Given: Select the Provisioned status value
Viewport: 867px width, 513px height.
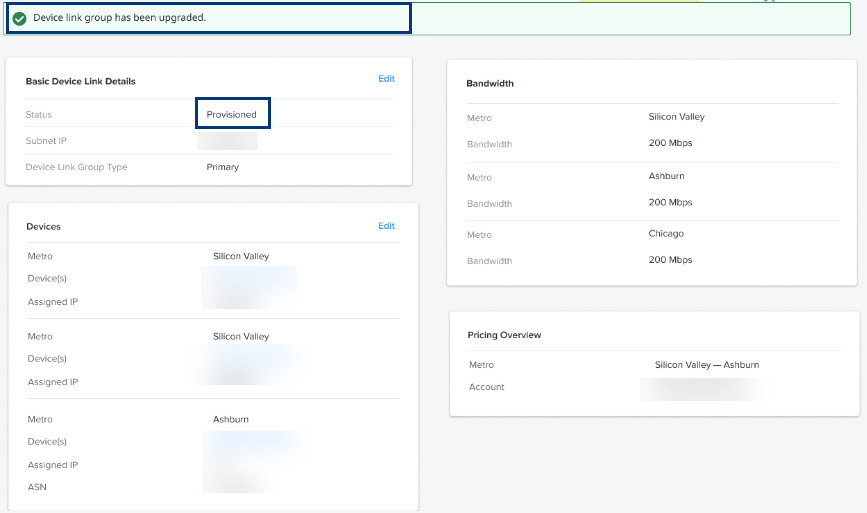Looking at the screenshot, I should [232, 115].
